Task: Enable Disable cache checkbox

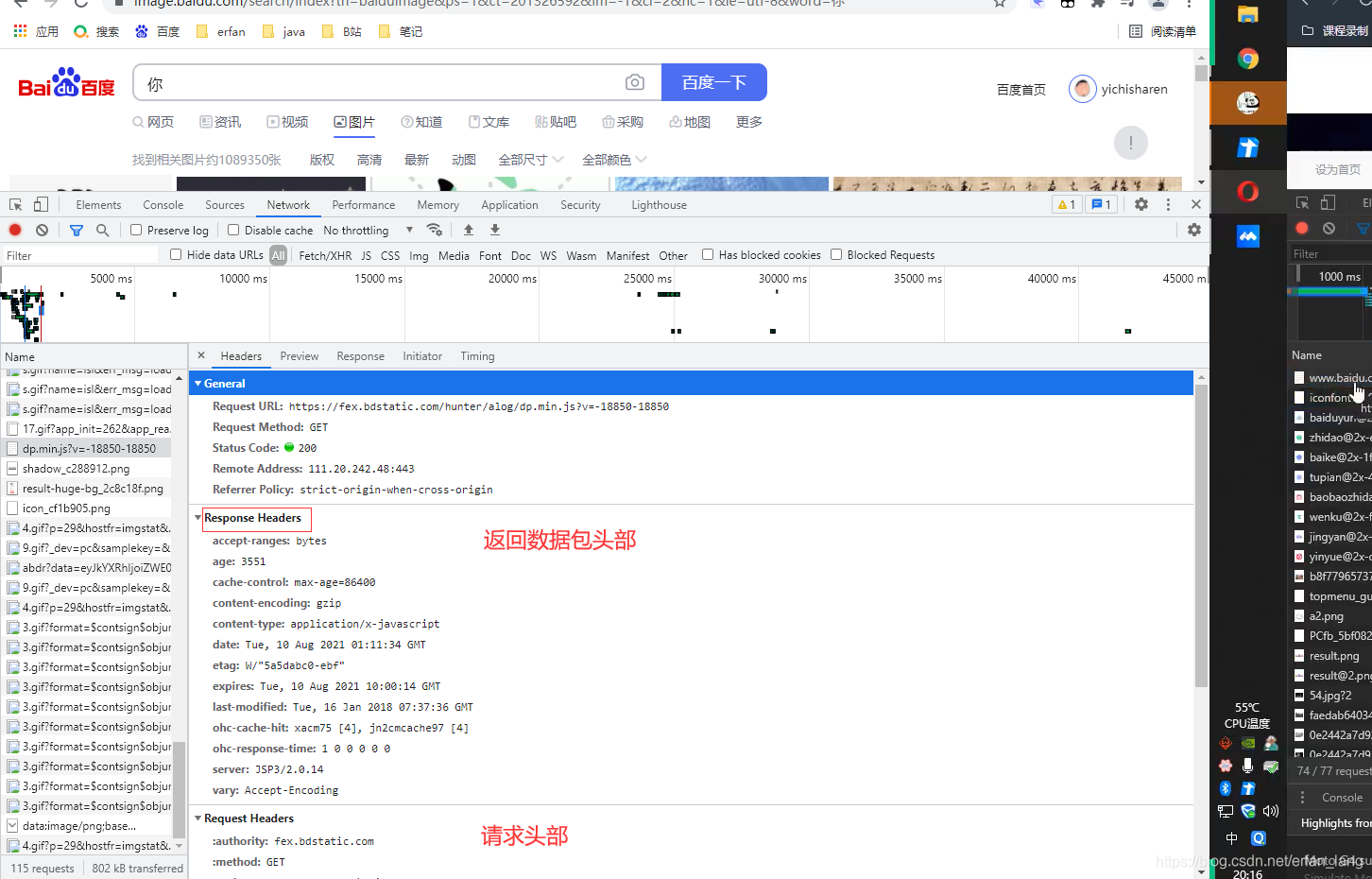Action: click(x=233, y=230)
